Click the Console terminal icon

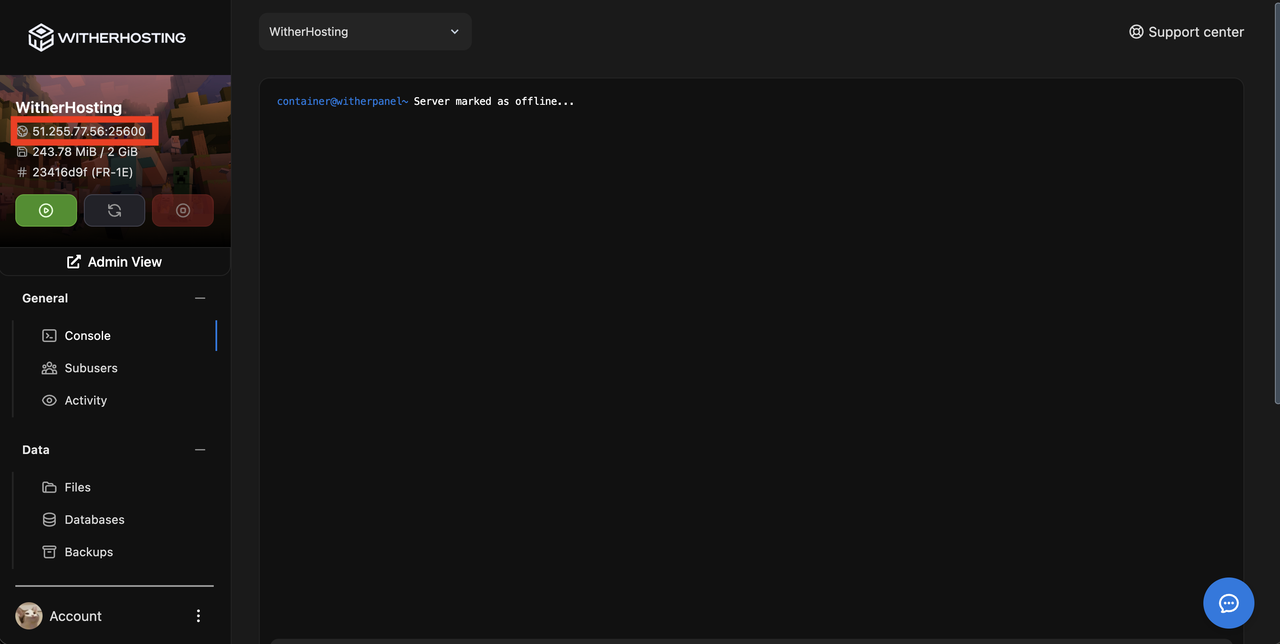click(49, 336)
